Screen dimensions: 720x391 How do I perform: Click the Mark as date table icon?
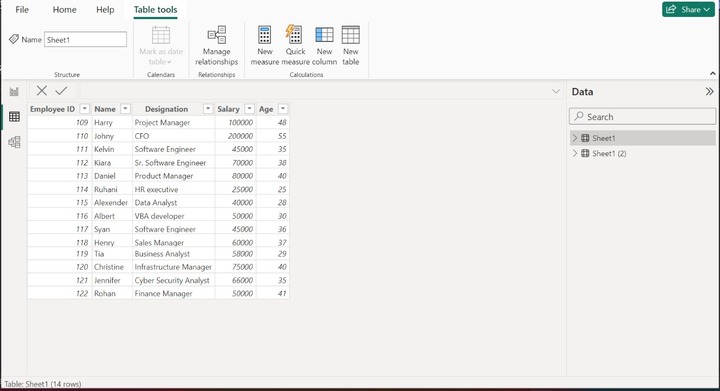click(161, 35)
